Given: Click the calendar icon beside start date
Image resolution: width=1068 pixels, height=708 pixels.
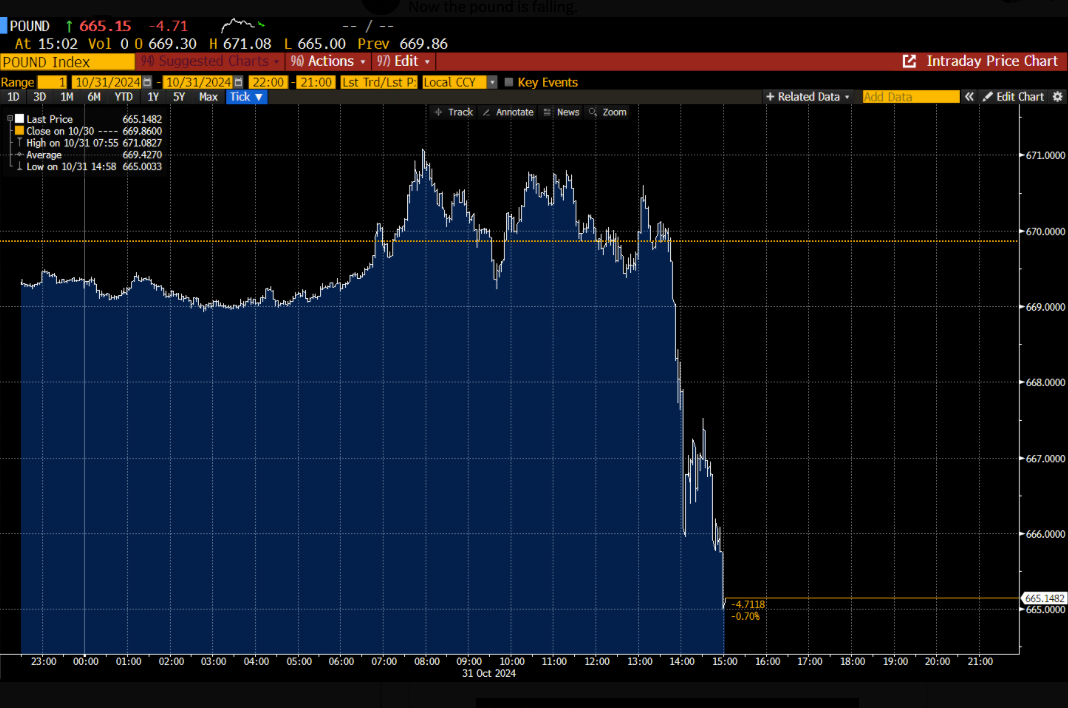Looking at the screenshot, I should coord(147,82).
